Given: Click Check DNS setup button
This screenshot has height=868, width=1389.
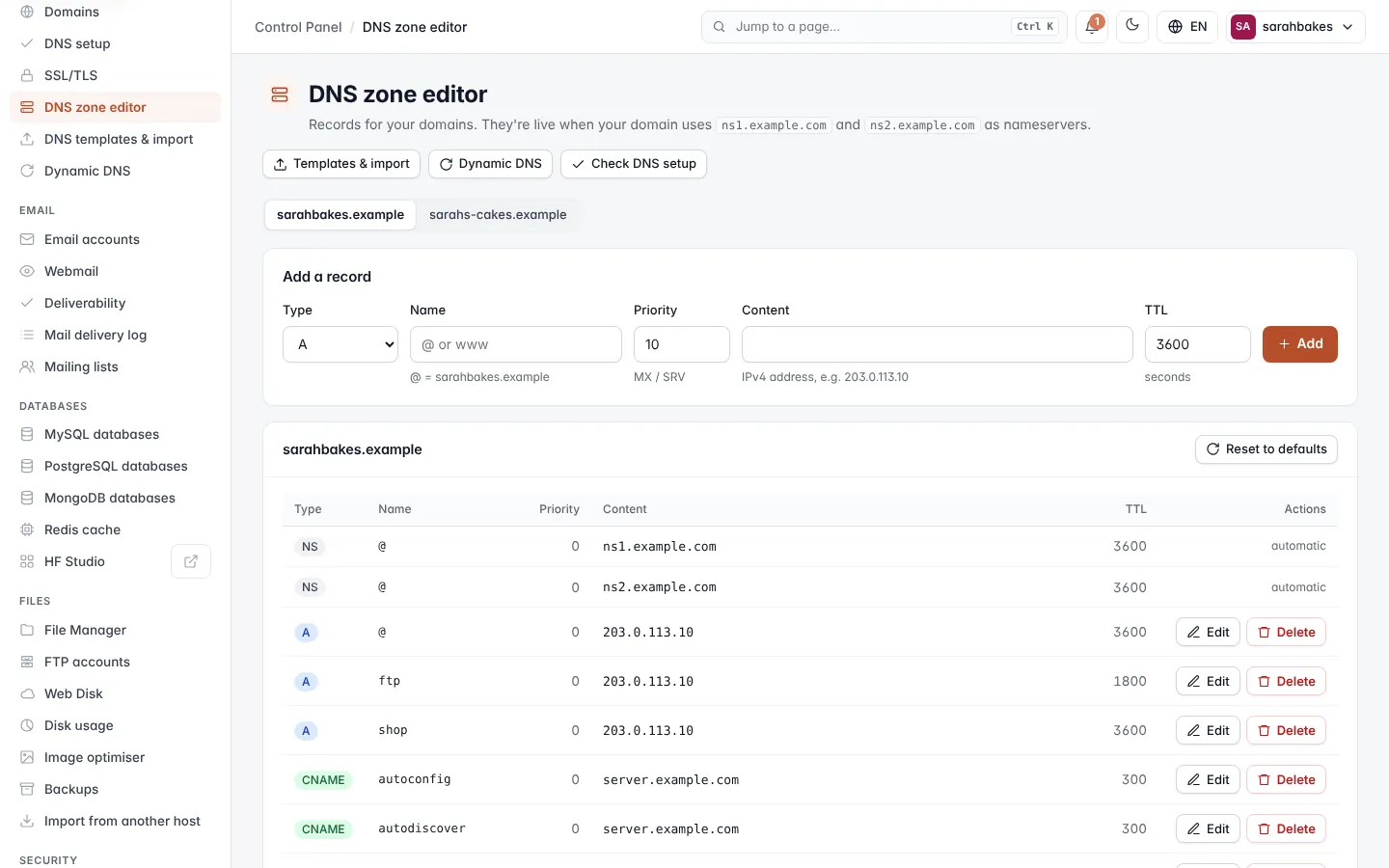Looking at the screenshot, I should [634, 164].
